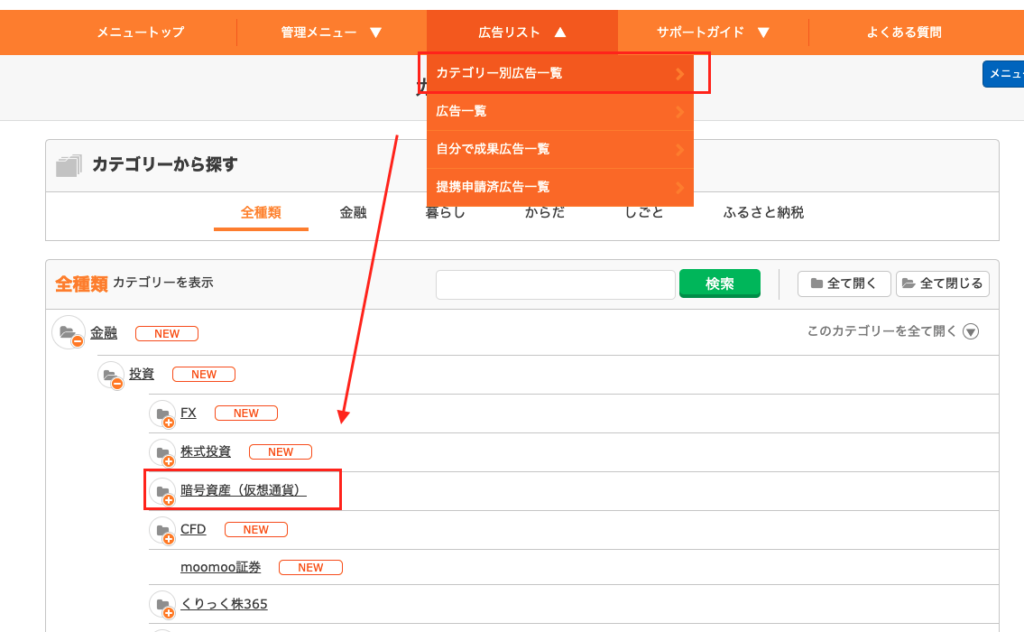
Task: Click the このカテゴリーを全て開く arrow
Action: click(970, 332)
